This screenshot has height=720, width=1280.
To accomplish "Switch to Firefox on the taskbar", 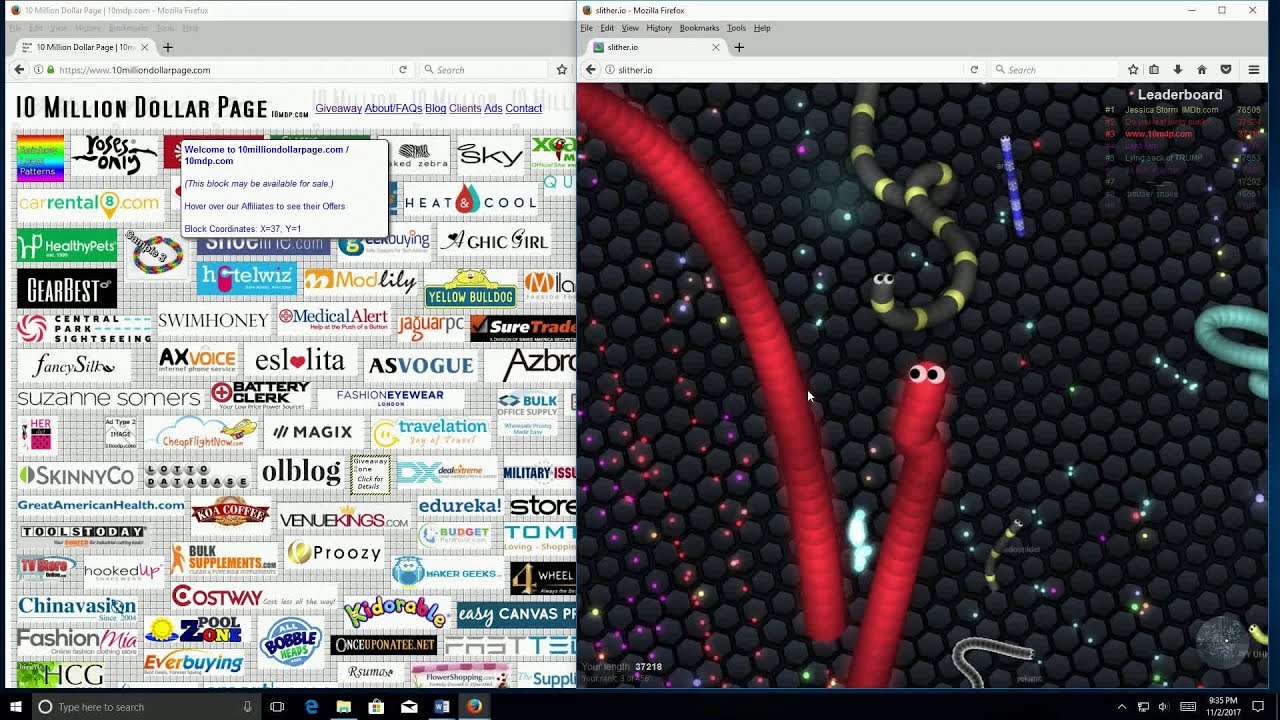I will pyautogui.click(x=474, y=707).
